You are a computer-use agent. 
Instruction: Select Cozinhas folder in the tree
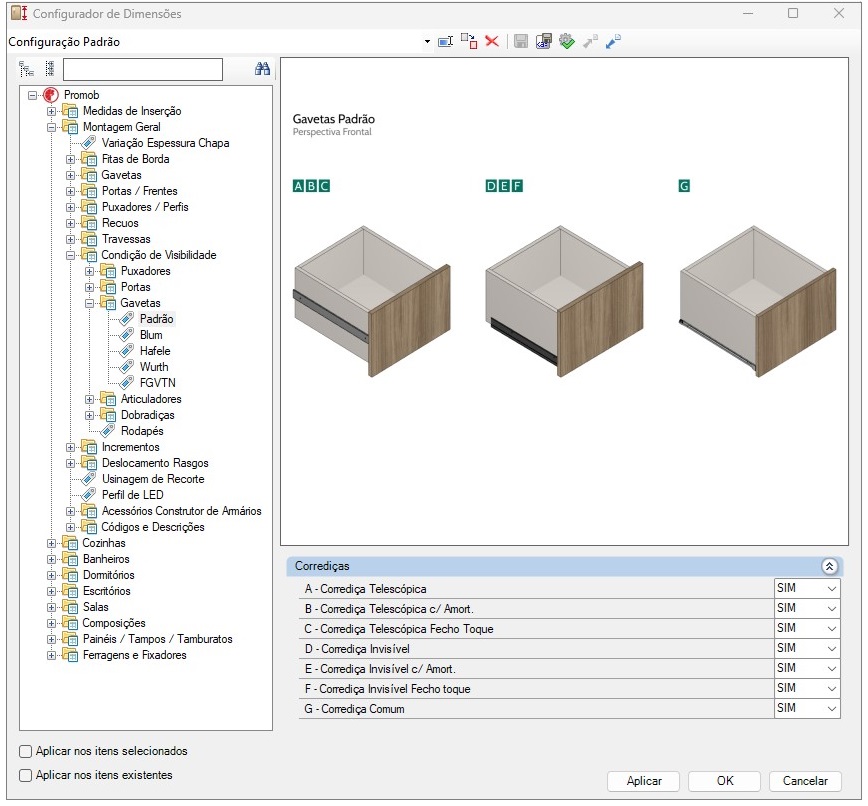(x=104, y=543)
